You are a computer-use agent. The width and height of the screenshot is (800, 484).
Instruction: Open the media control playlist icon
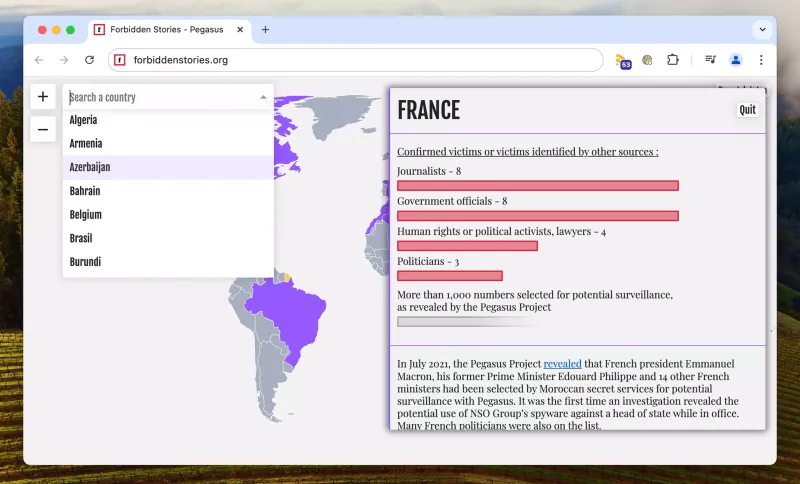tap(710, 60)
